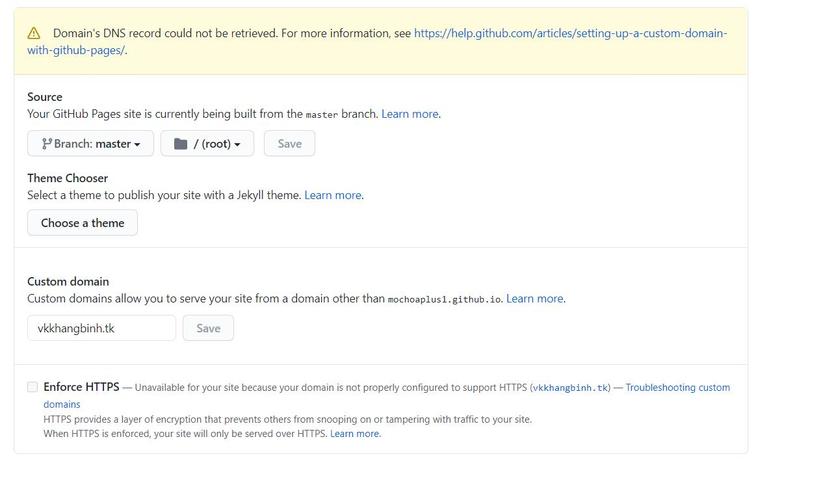
Task: Click the Choose a theme button
Action: point(82,223)
